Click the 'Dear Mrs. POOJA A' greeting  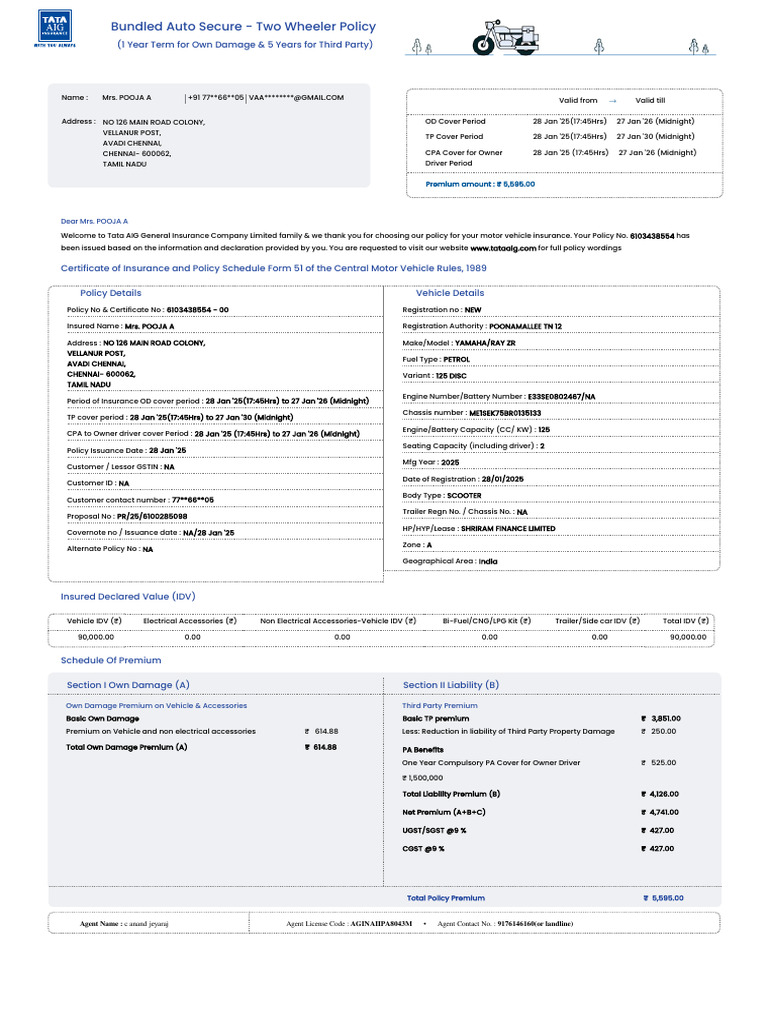[x=94, y=221]
